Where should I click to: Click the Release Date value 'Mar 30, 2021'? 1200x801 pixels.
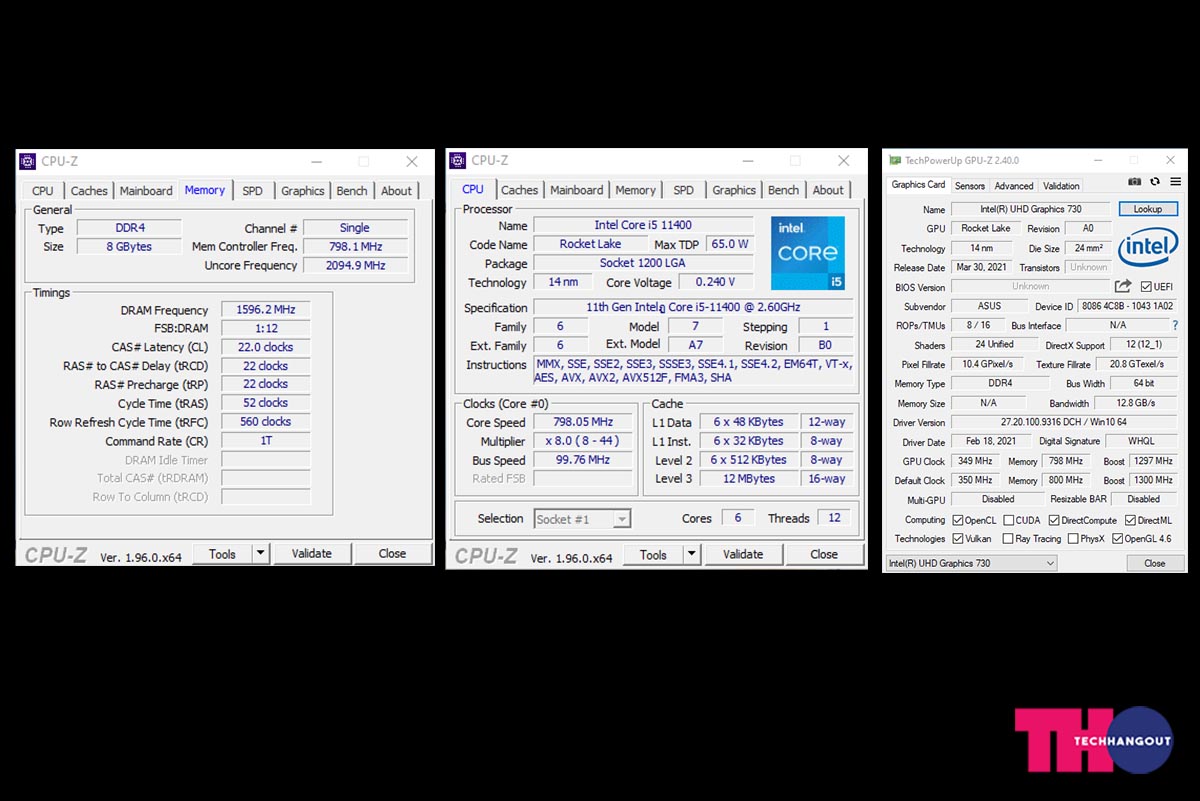(x=980, y=268)
